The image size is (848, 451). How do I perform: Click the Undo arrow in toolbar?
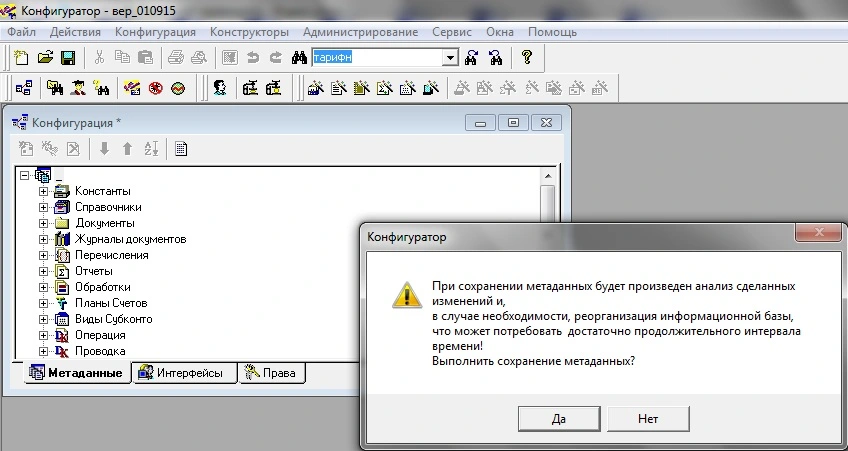253,58
